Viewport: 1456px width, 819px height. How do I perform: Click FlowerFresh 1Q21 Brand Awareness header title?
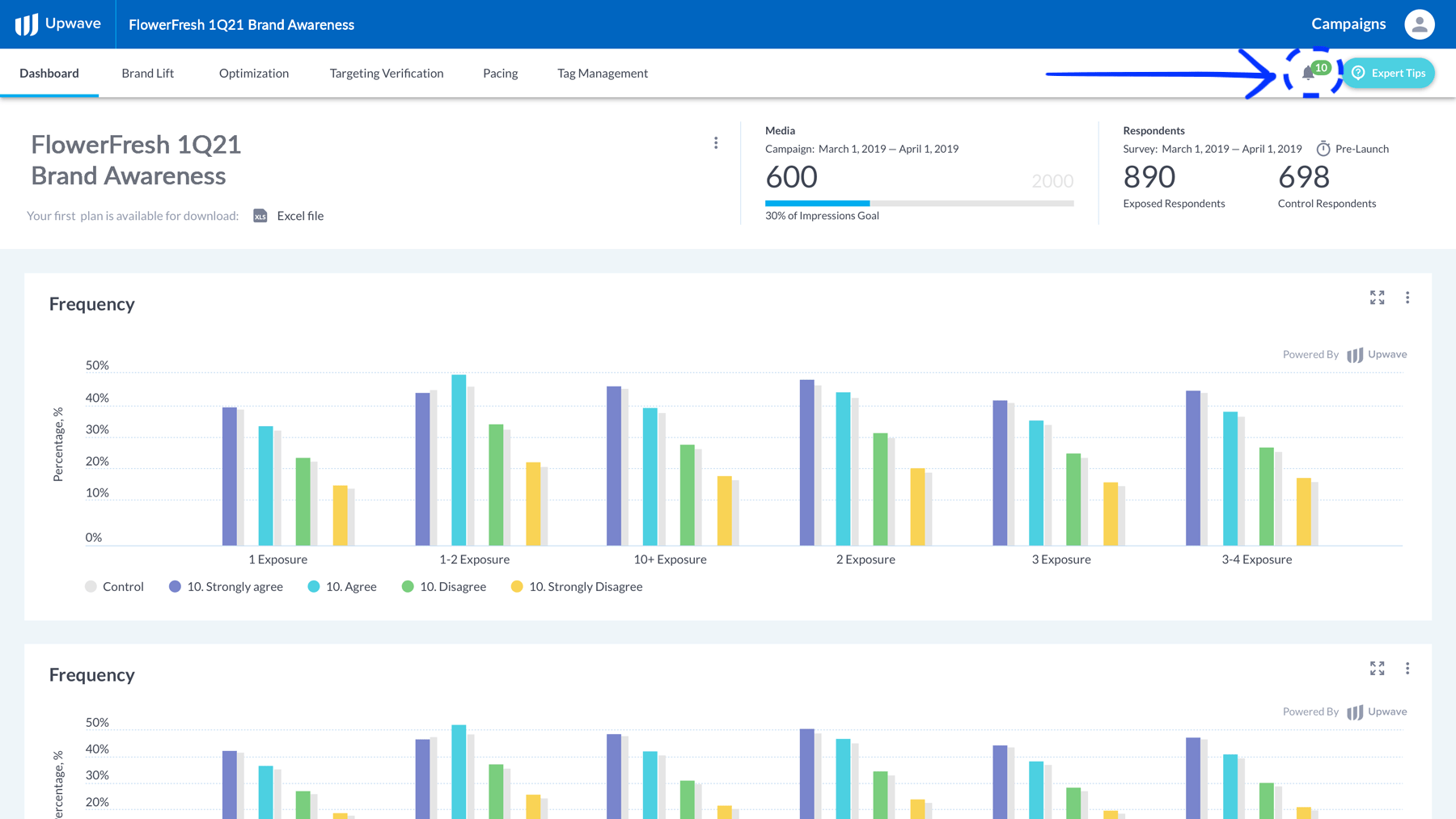(x=241, y=25)
